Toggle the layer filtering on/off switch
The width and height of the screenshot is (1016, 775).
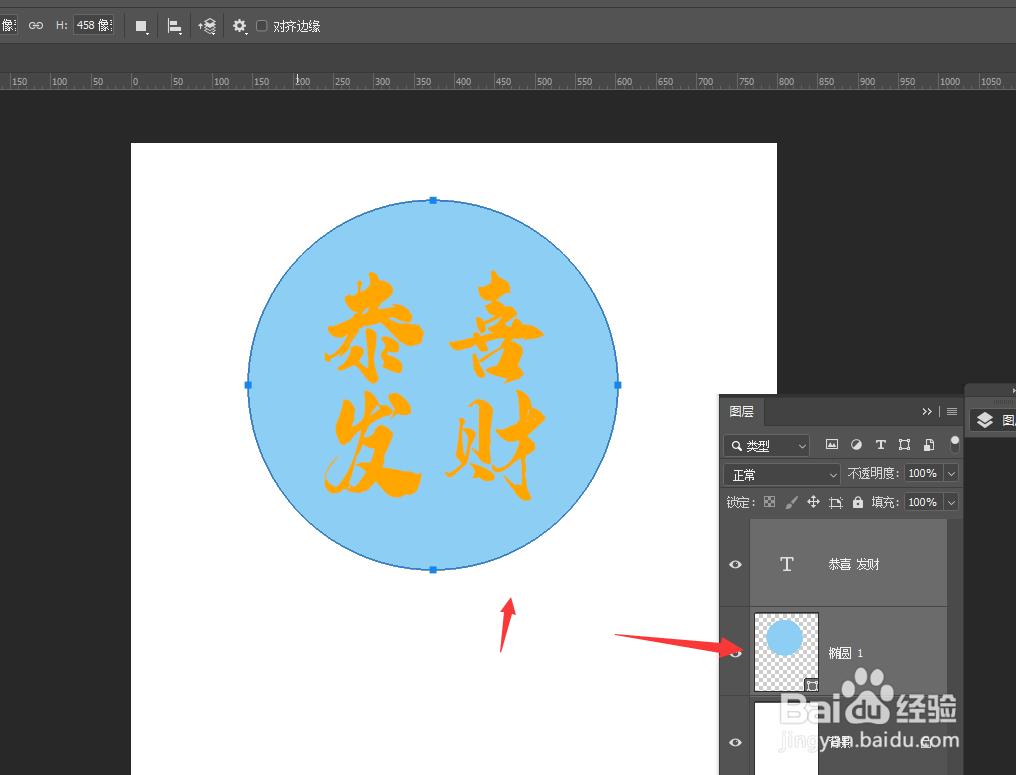(954, 445)
